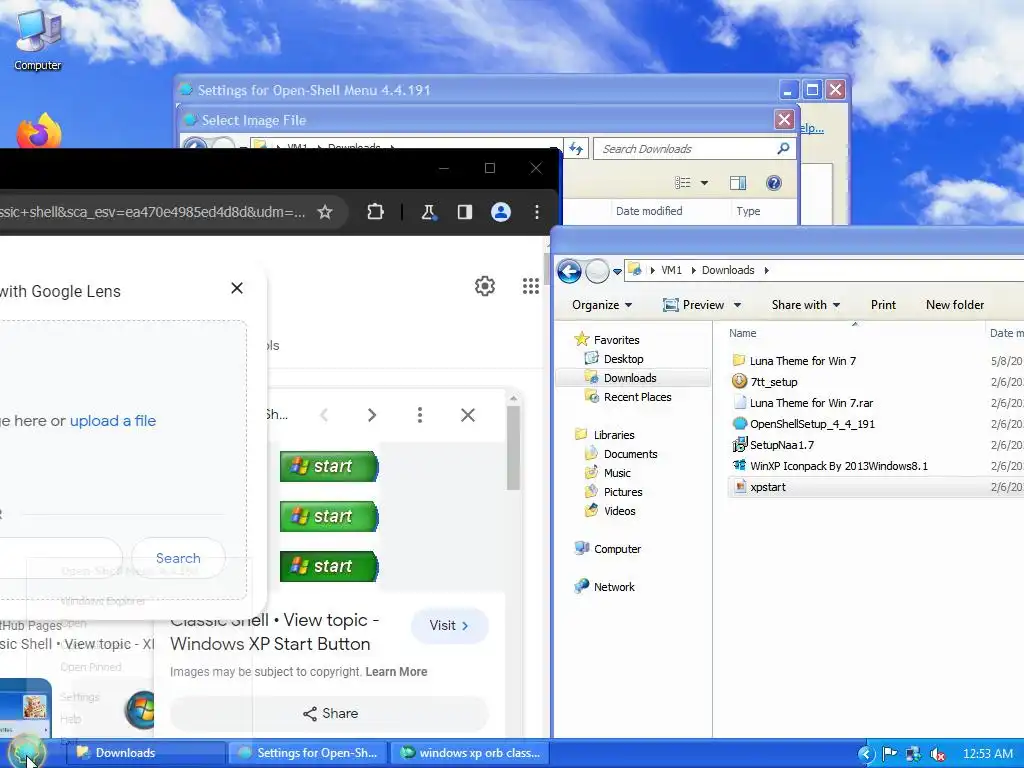Open Music library

click(616, 473)
